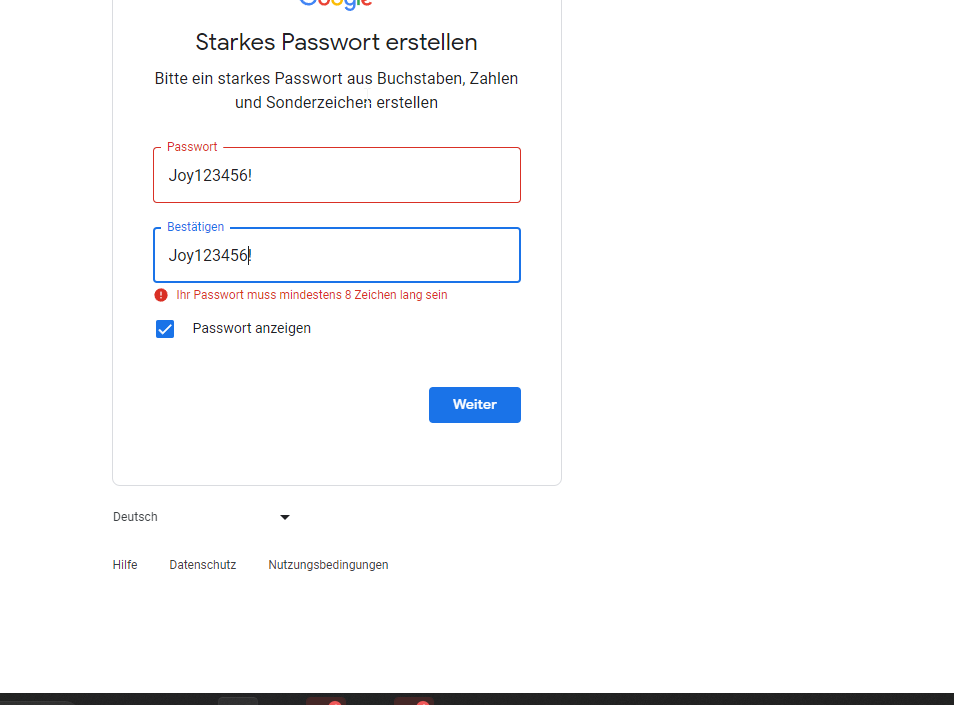
Task: Open the Nutzungsbedingungen link
Action: 328,565
